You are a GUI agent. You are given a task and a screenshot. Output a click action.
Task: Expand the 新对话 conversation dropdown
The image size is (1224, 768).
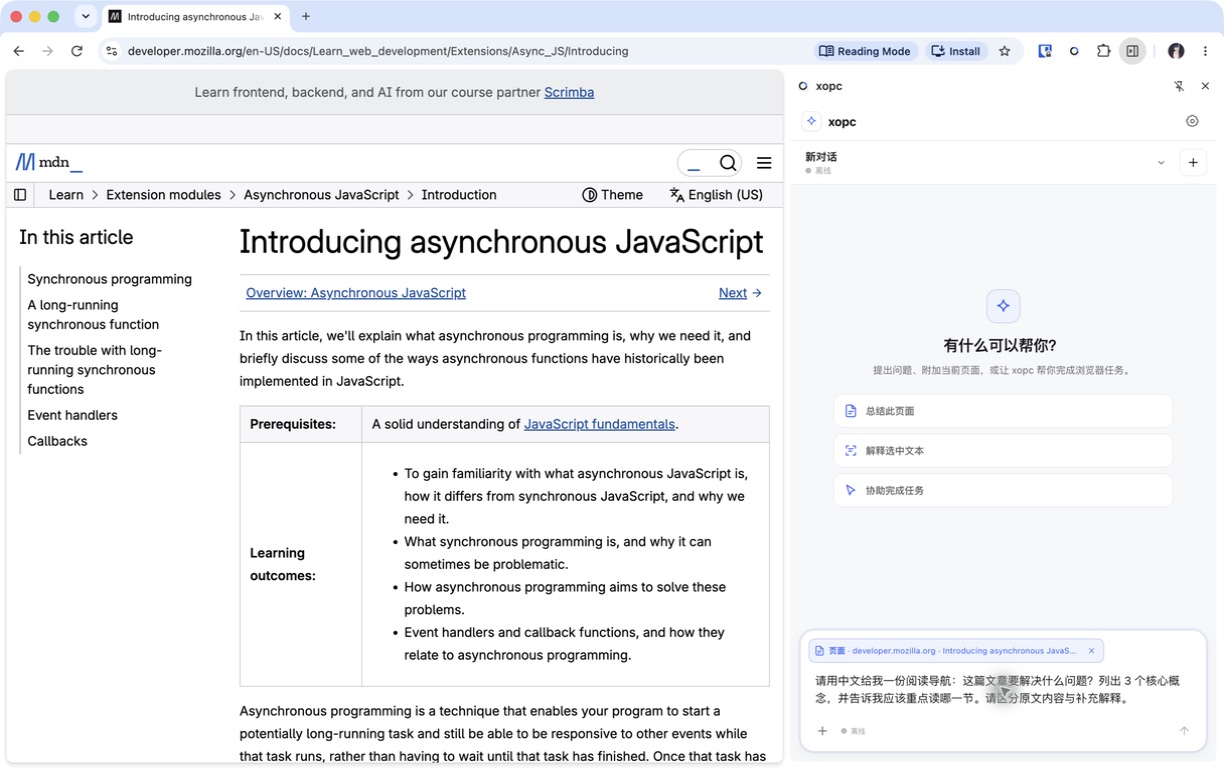tap(1161, 162)
